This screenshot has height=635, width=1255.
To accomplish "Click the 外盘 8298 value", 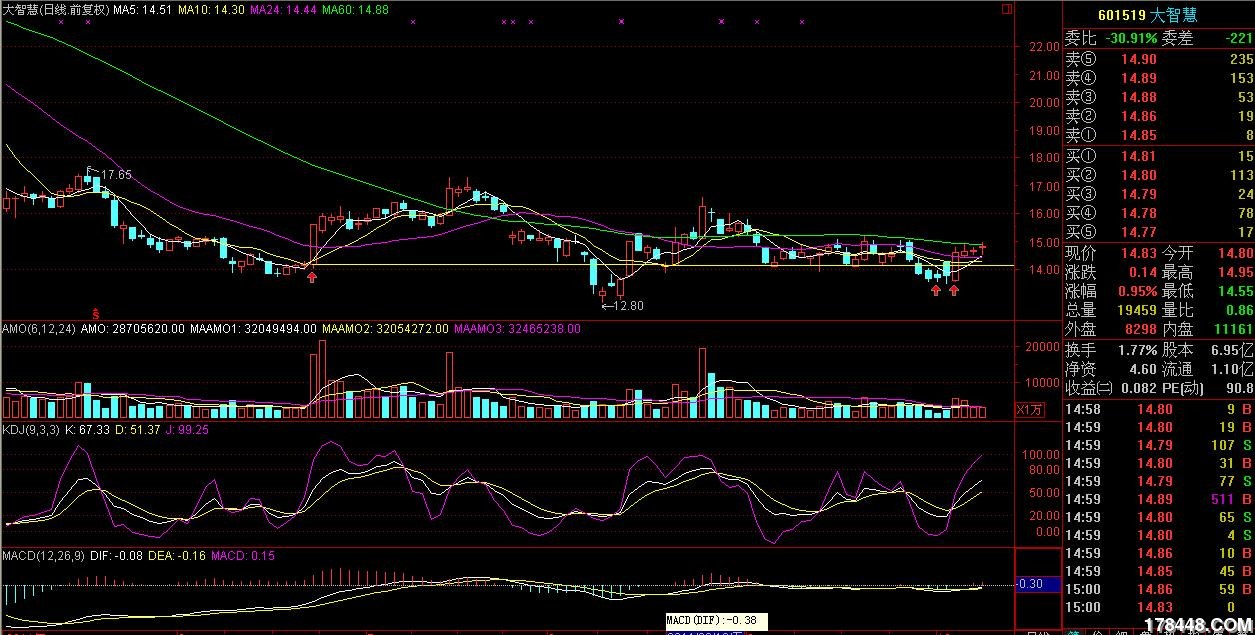I will [1141, 328].
